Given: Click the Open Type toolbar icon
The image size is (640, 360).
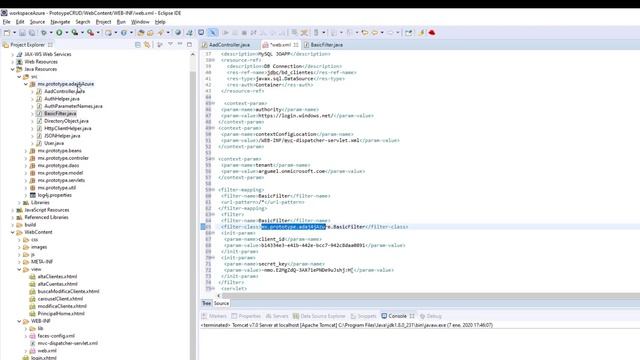Looking at the screenshot, I should pos(141,33).
